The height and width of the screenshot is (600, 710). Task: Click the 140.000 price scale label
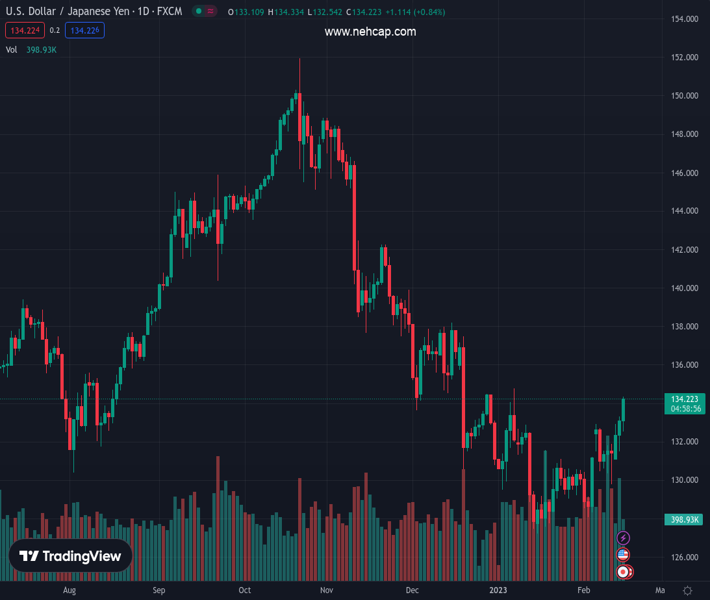point(684,288)
